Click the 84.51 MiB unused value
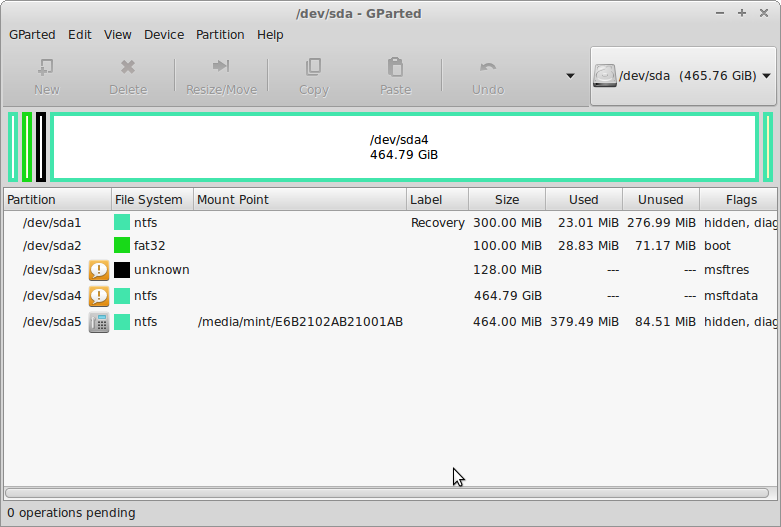781x527 pixels. [665, 322]
